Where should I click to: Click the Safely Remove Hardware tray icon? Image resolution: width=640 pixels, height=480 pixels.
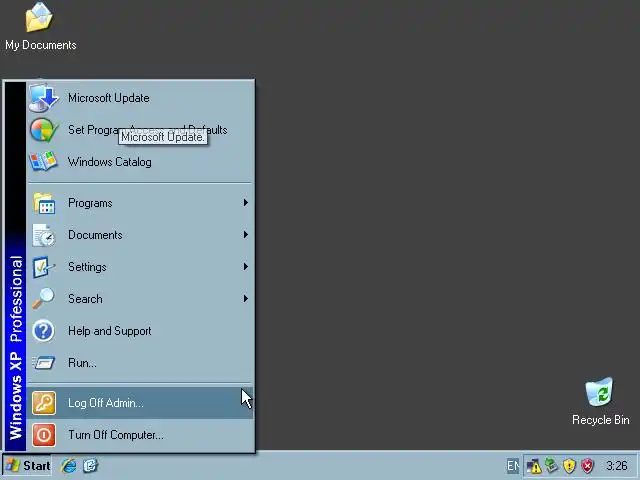(551, 466)
